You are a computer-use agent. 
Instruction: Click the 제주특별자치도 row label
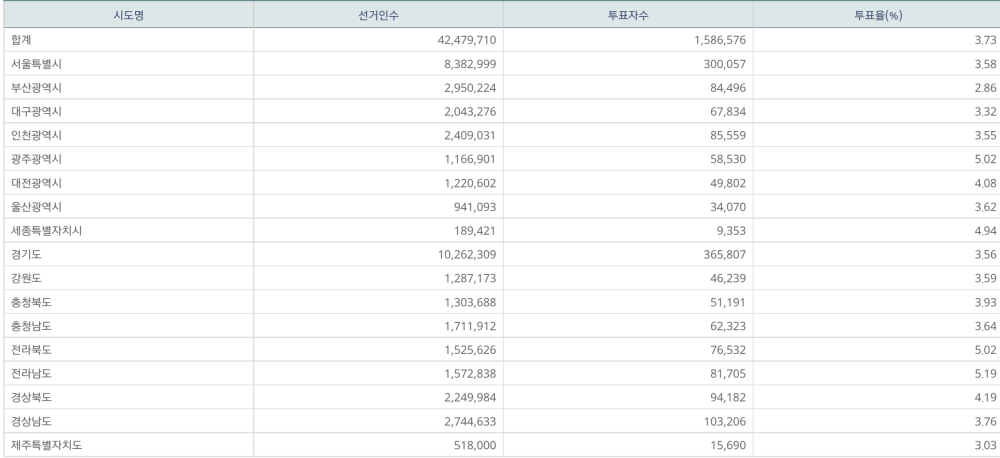[47, 445]
